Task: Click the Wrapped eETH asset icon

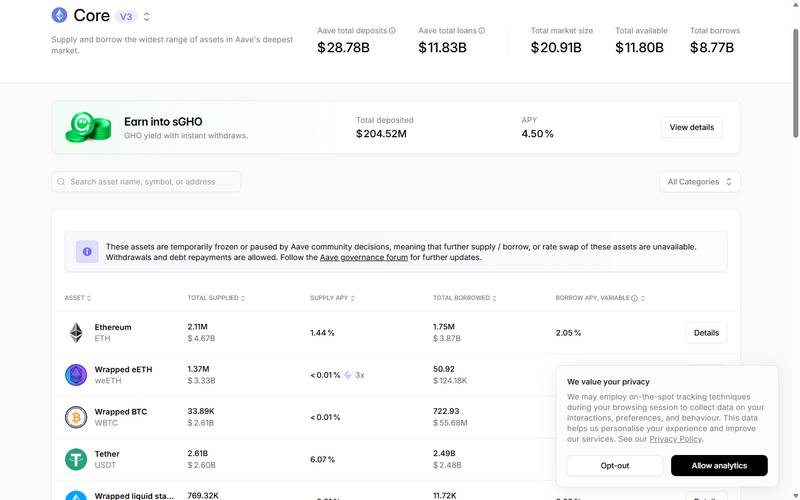Action: point(76,375)
